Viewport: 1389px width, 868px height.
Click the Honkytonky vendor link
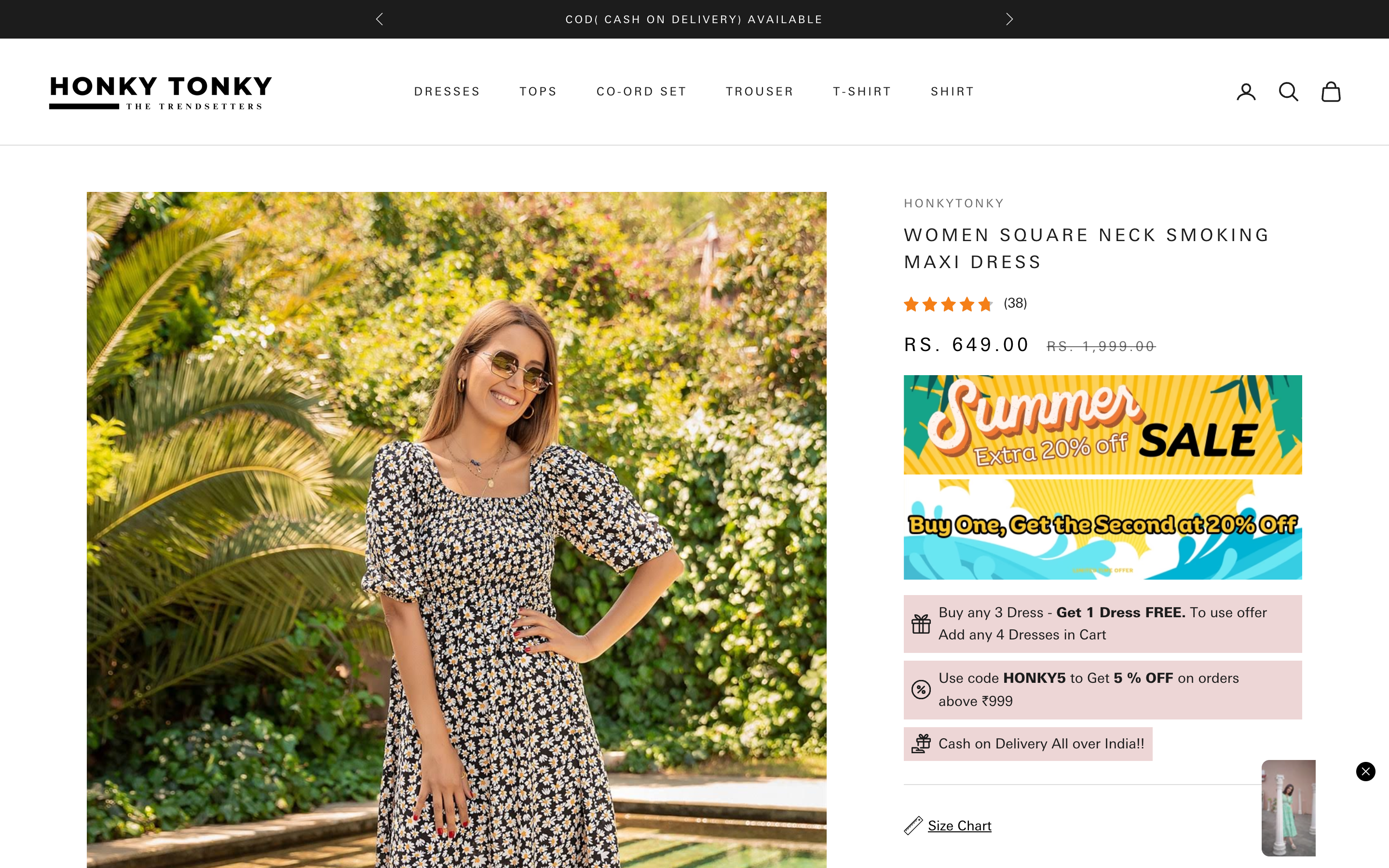coord(954,203)
